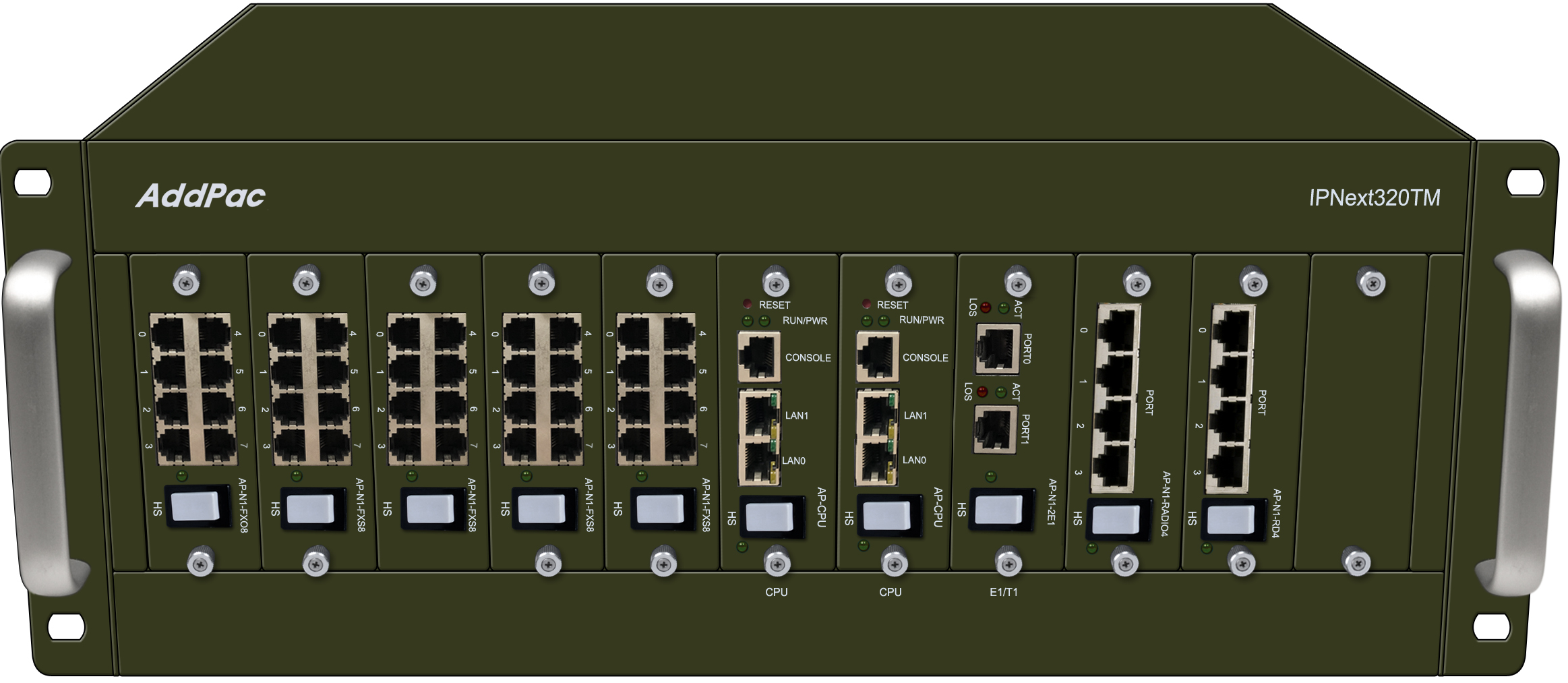The image size is (1568, 683).
Task: Click the E1/T1 label below the chassis slot
Action: click(1004, 592)
